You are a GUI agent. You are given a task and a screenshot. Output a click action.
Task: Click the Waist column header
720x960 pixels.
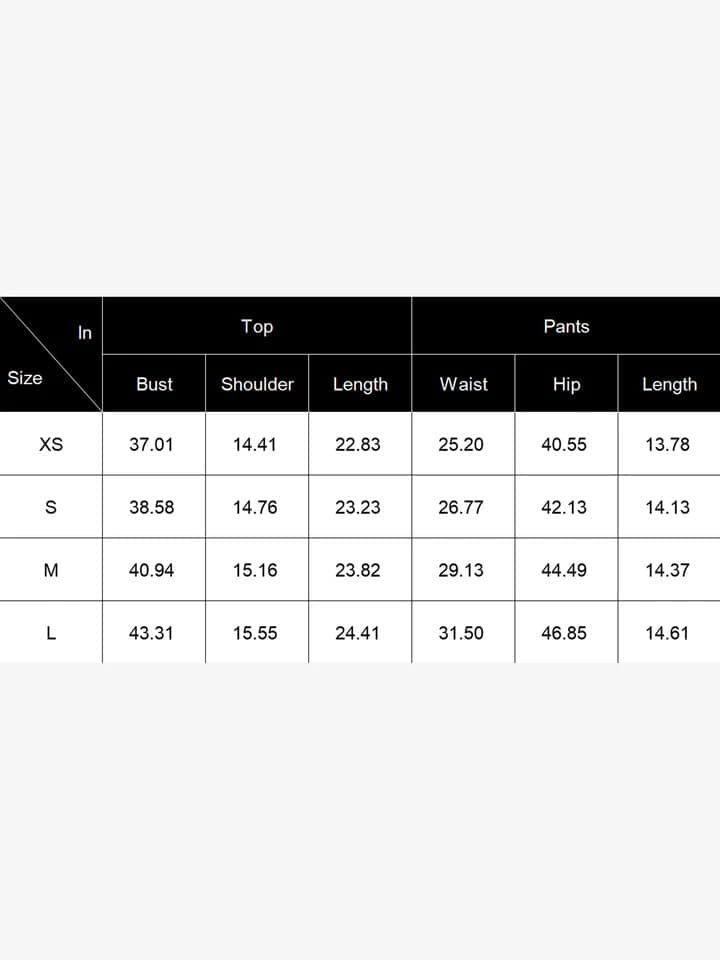(463, 384)
